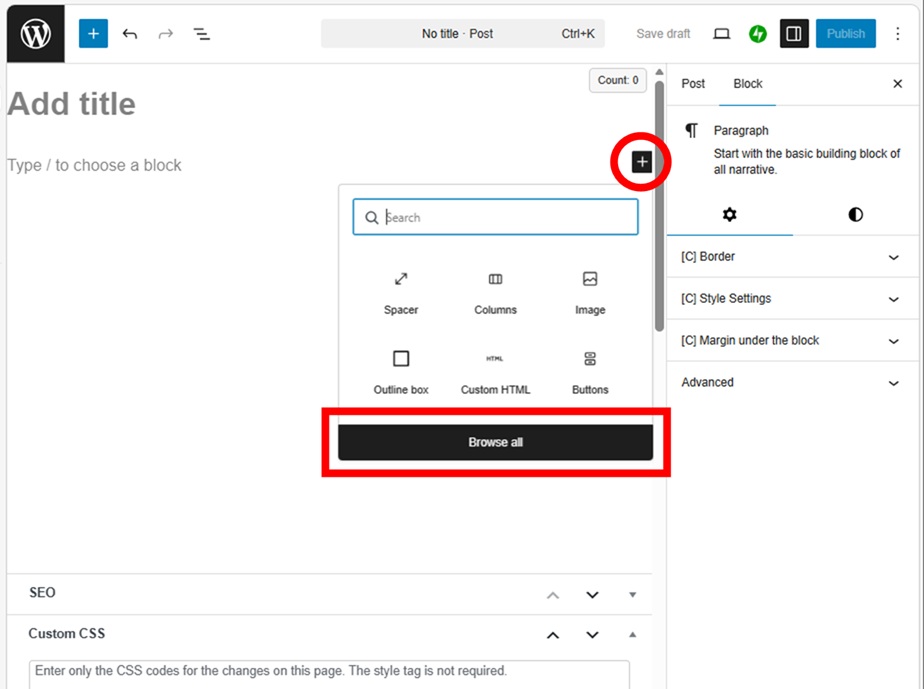Click the green Jetpack lightning icon
The width and height of the screenshot is (924, 689).
click(758, 34)
